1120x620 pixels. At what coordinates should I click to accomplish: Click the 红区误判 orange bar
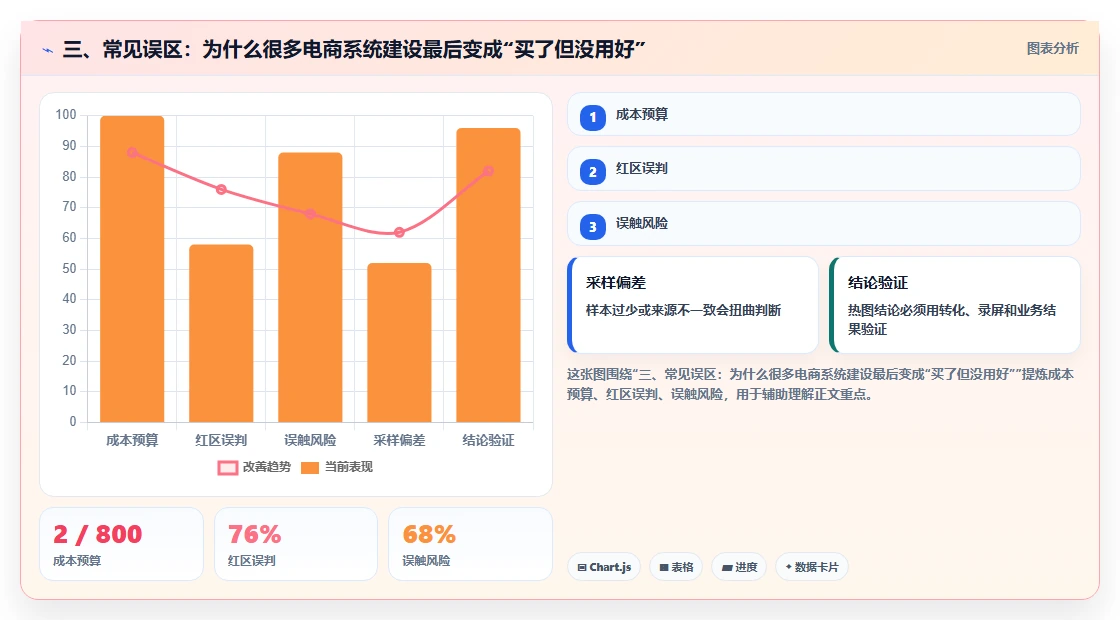221,333
